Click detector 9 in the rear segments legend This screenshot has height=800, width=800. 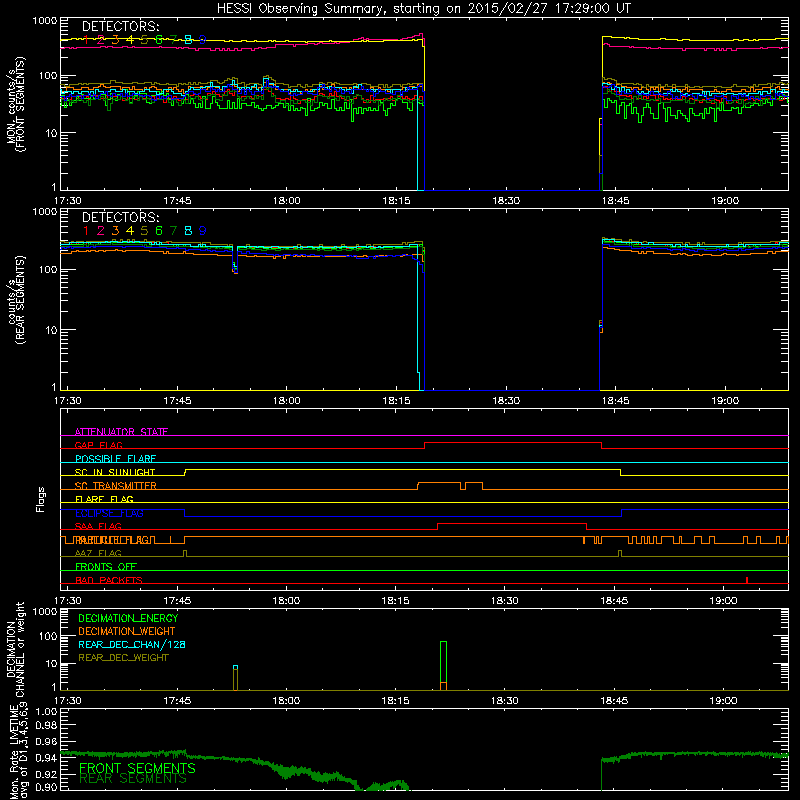tap(203, 231)
